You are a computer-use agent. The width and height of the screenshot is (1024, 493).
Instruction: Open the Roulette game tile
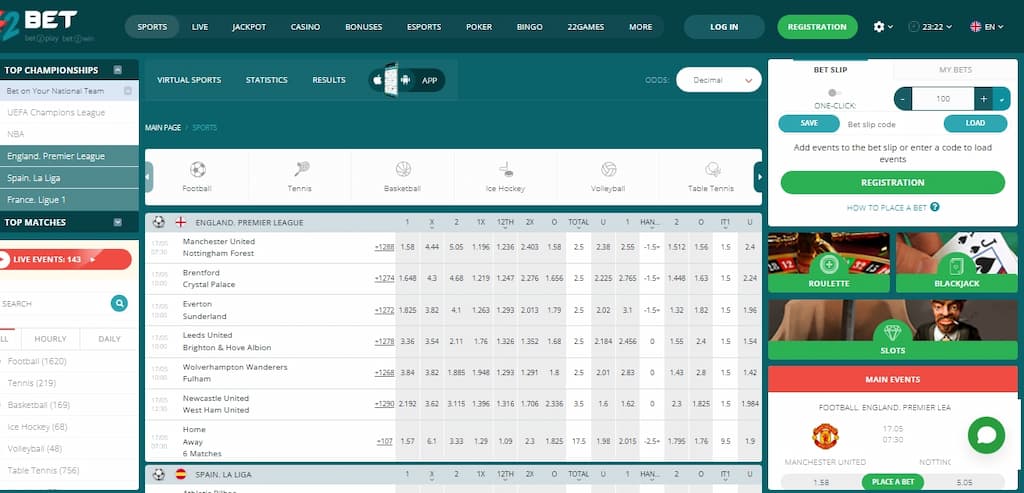(829, 262)
